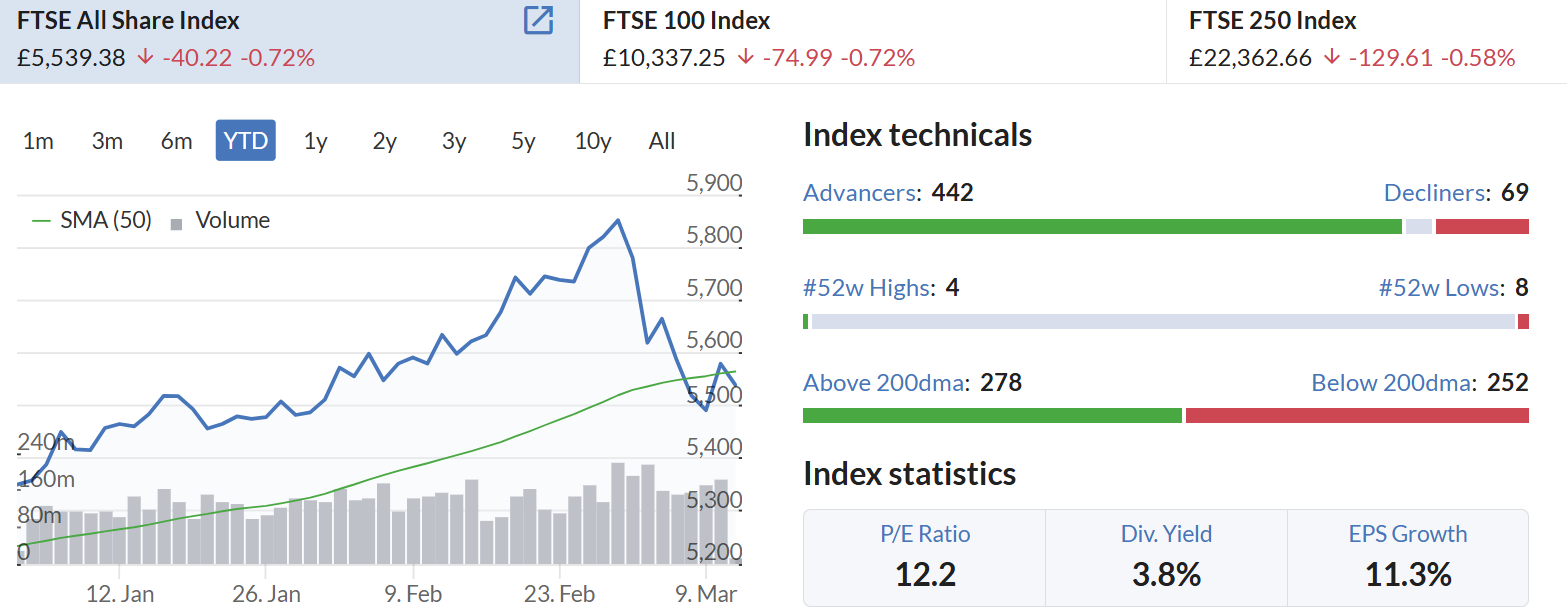Toggle the Volume legend series
The height and width of the screenshot is (615, 1567).
pyautogui.click(x=220, y=220)
